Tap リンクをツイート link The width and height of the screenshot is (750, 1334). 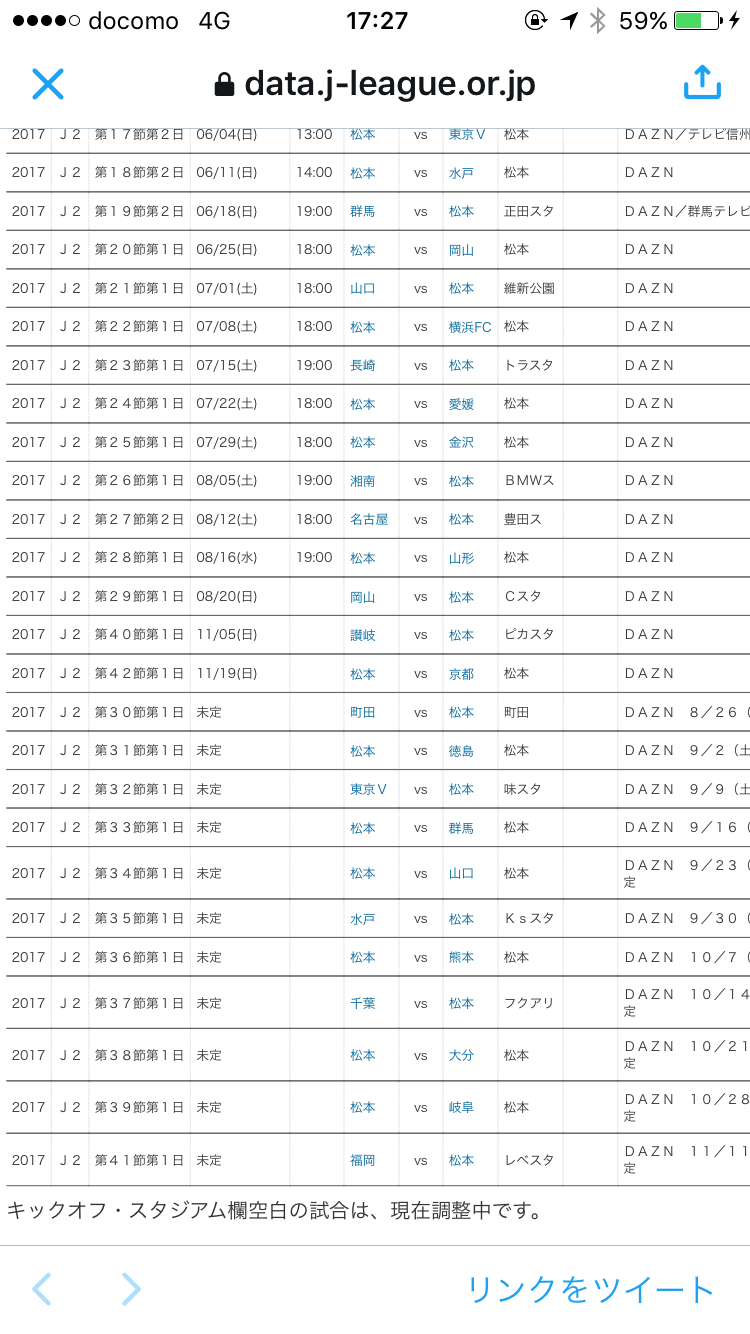[590, 1289]
